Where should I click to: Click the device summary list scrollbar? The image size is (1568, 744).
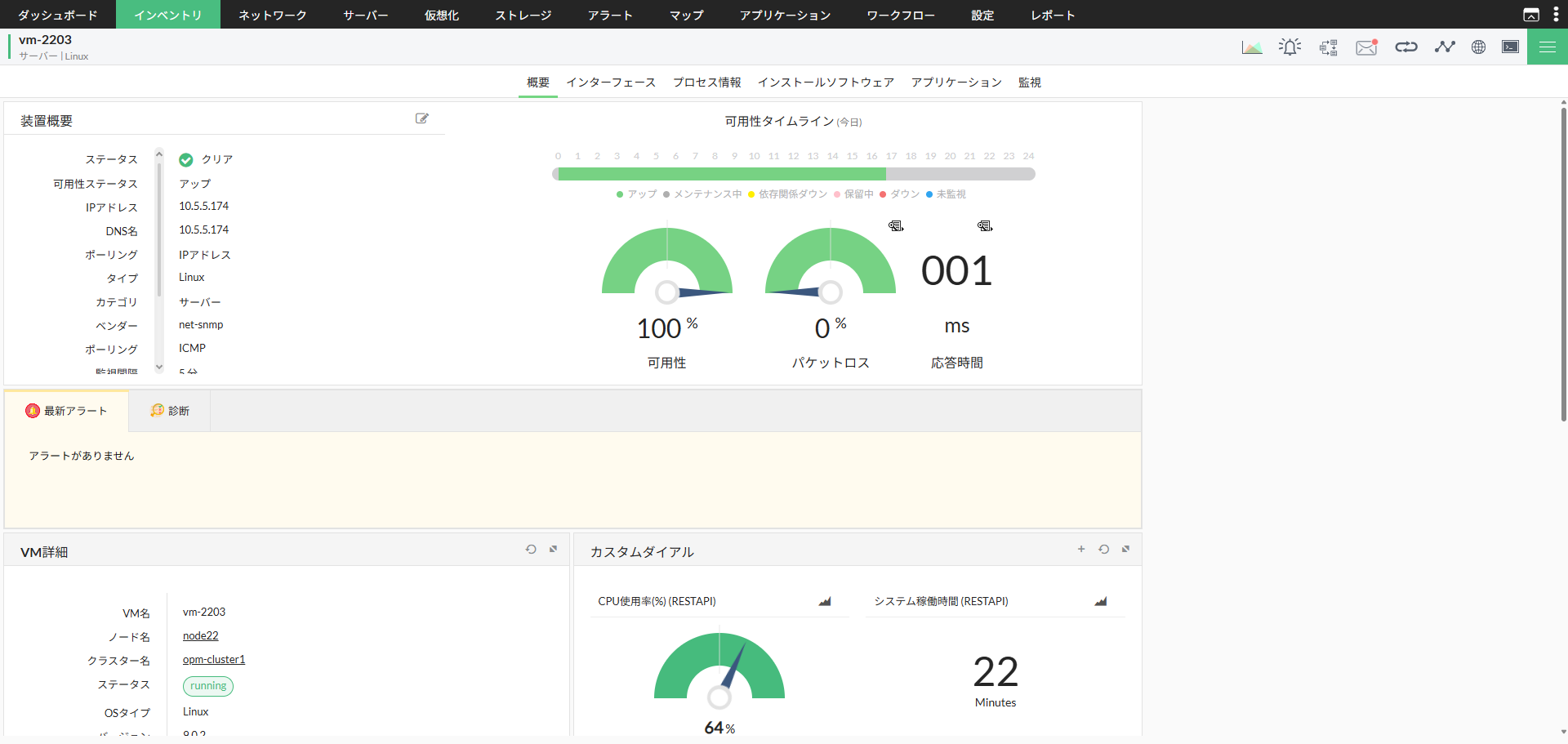(159, 229)
